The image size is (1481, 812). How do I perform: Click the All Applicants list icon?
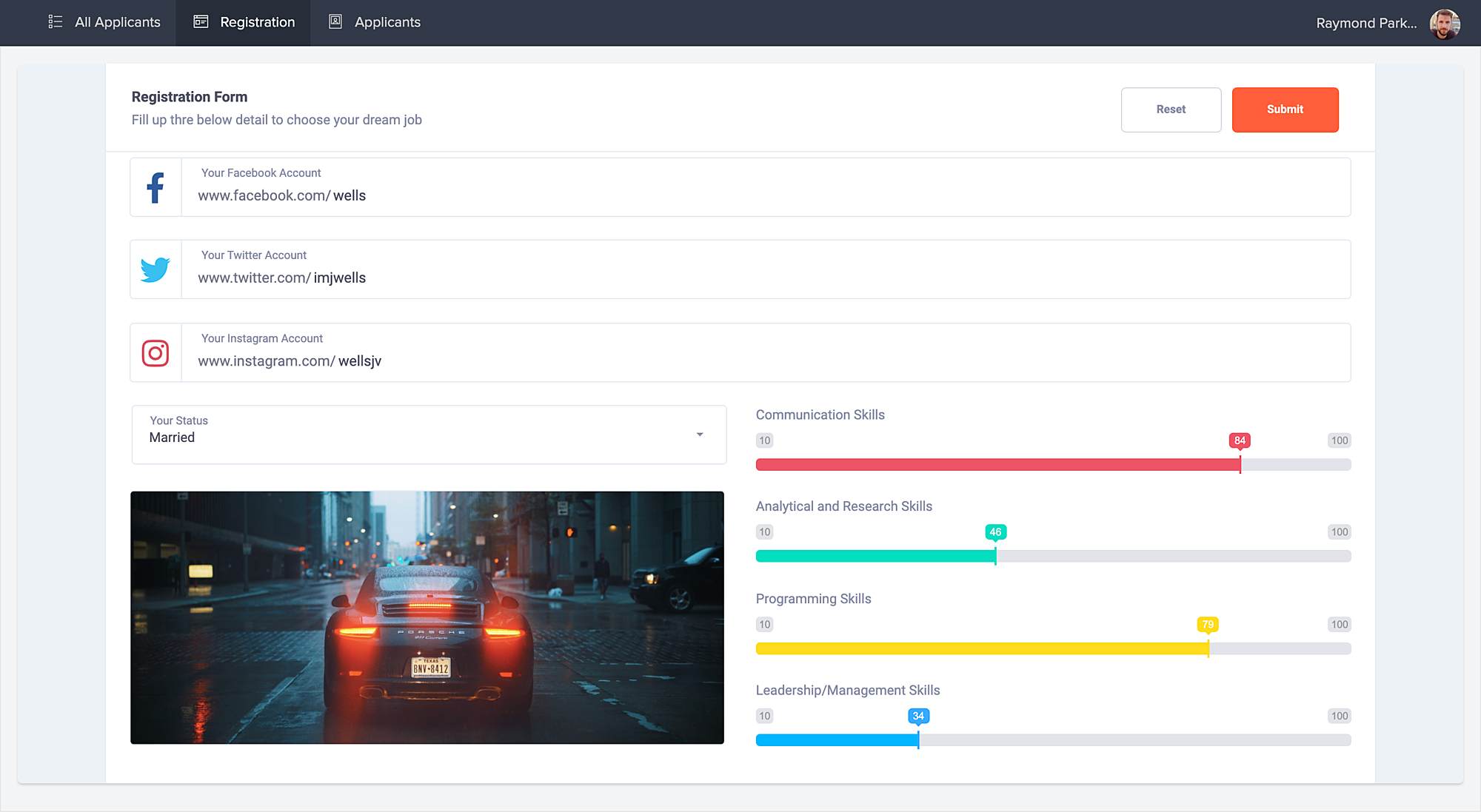point(55,21)
